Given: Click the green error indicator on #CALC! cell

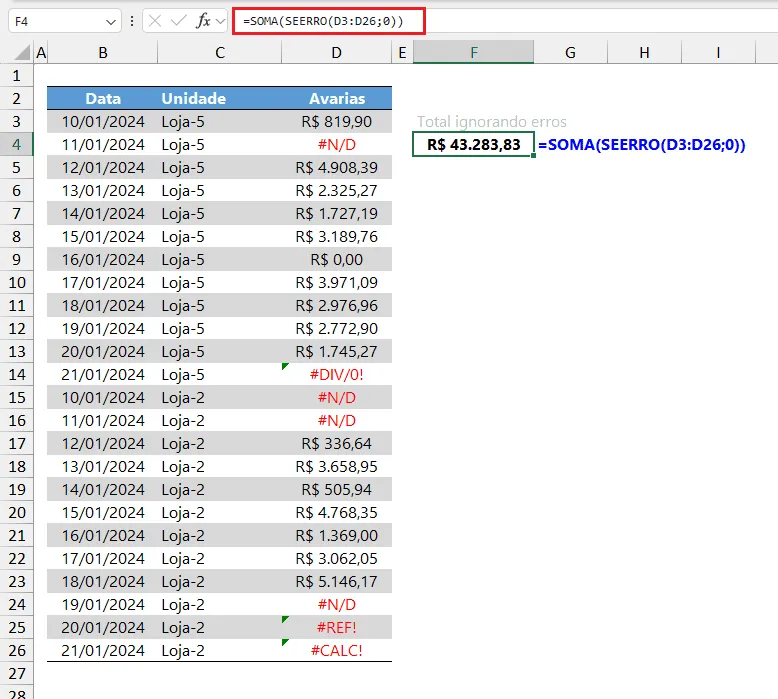Looking at the screenshot, I should tap(284, 642).
